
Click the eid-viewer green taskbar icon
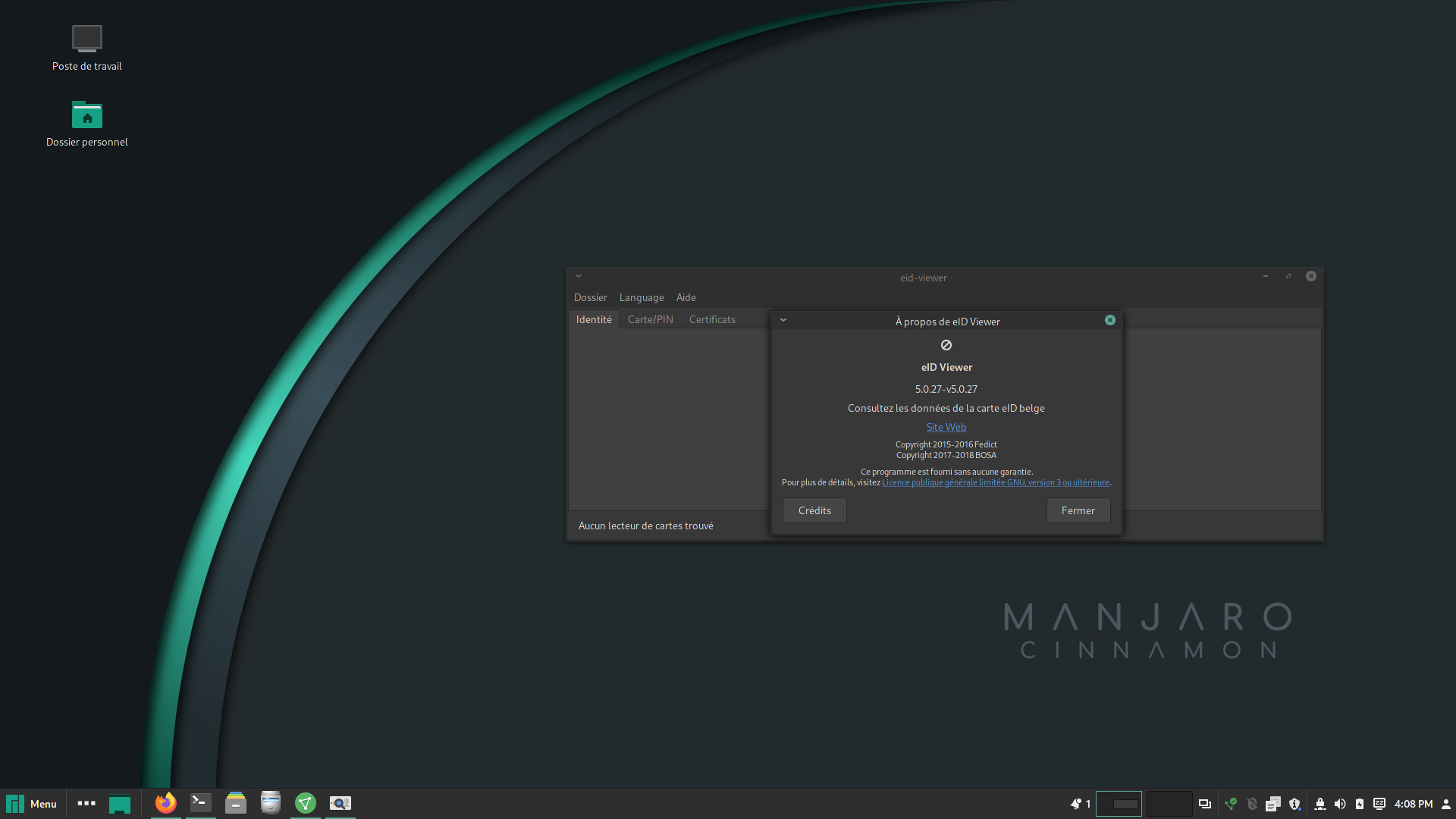click(x=306, y=803)
